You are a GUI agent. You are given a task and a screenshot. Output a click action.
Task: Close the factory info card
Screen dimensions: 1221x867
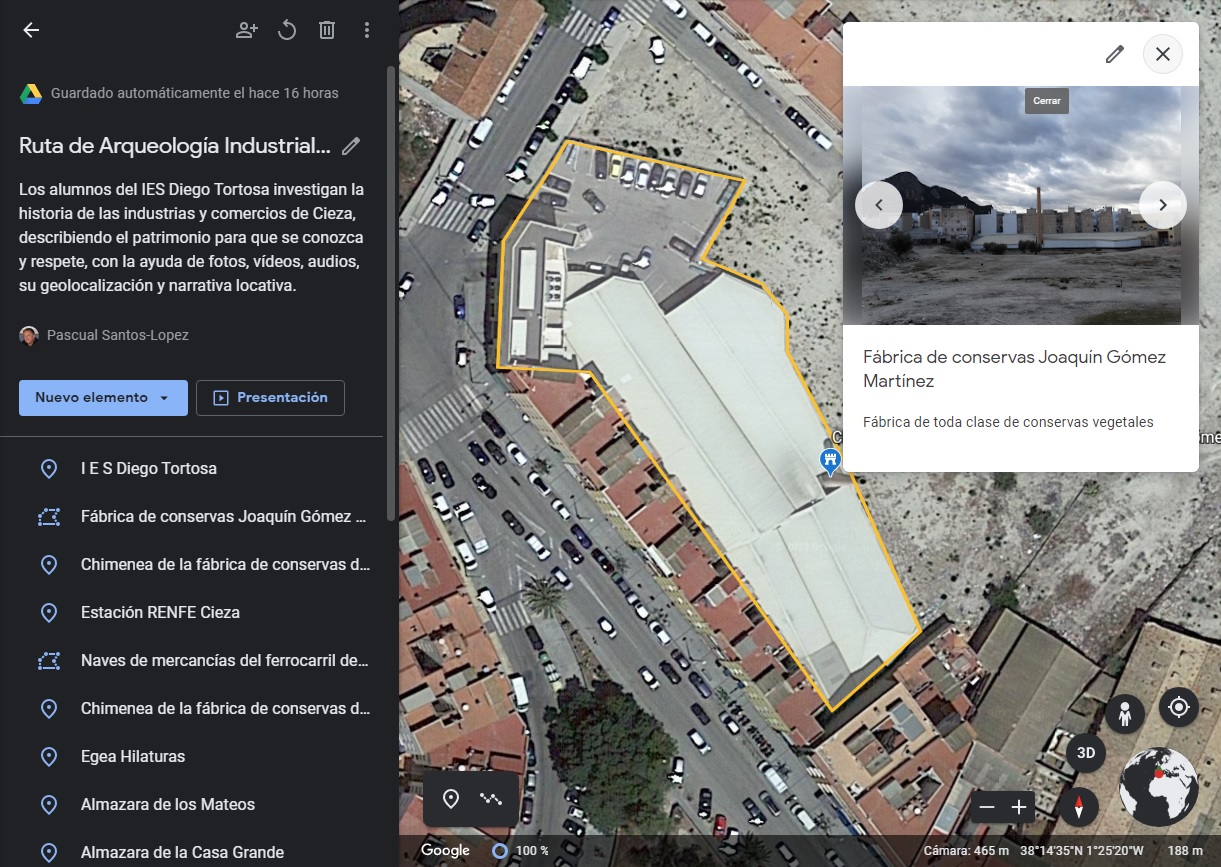pyautogui.click(x=1162, y=54)
